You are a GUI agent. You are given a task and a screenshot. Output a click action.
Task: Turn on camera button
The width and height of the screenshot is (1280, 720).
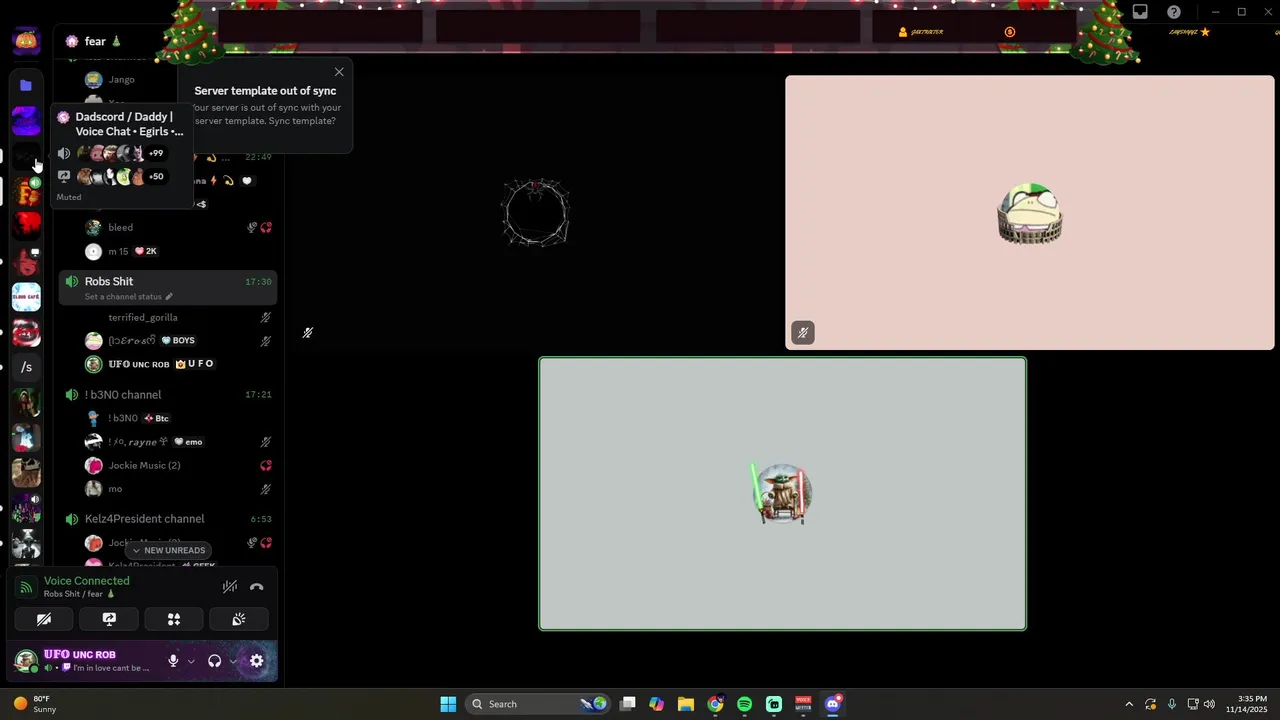click(x=44, y=619)
